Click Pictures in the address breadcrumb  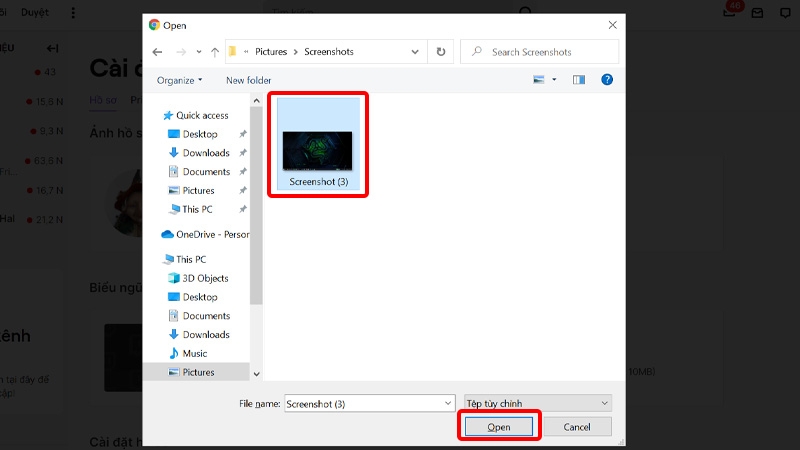tap(271, 52)
